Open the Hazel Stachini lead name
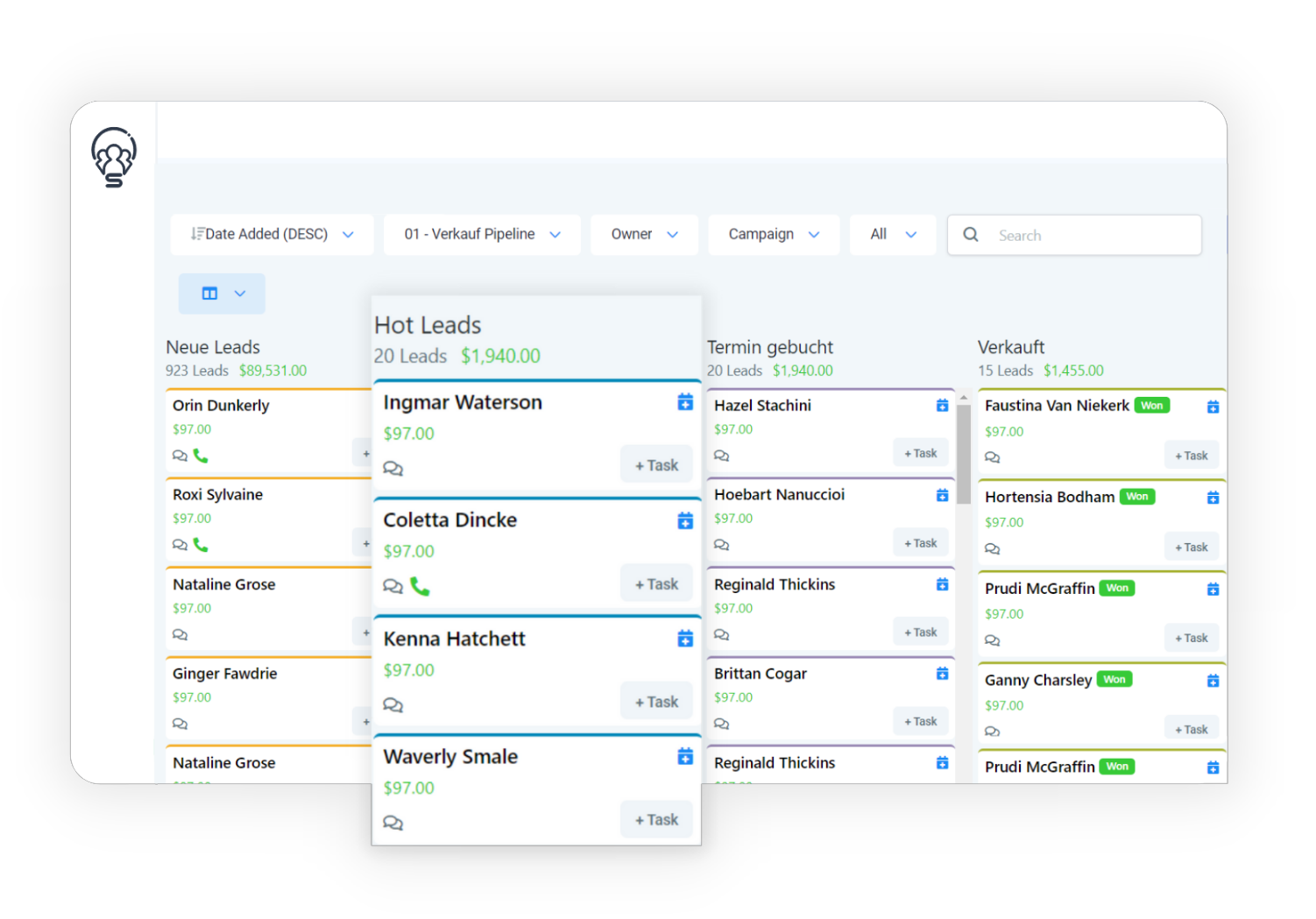1316x919 pixels. point(762,406)
